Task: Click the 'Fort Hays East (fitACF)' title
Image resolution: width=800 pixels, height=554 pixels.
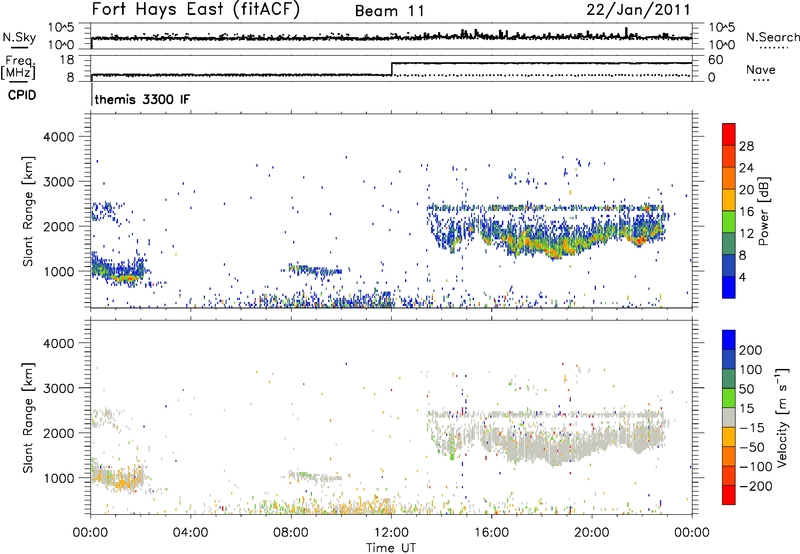Action: click(195, 9)
